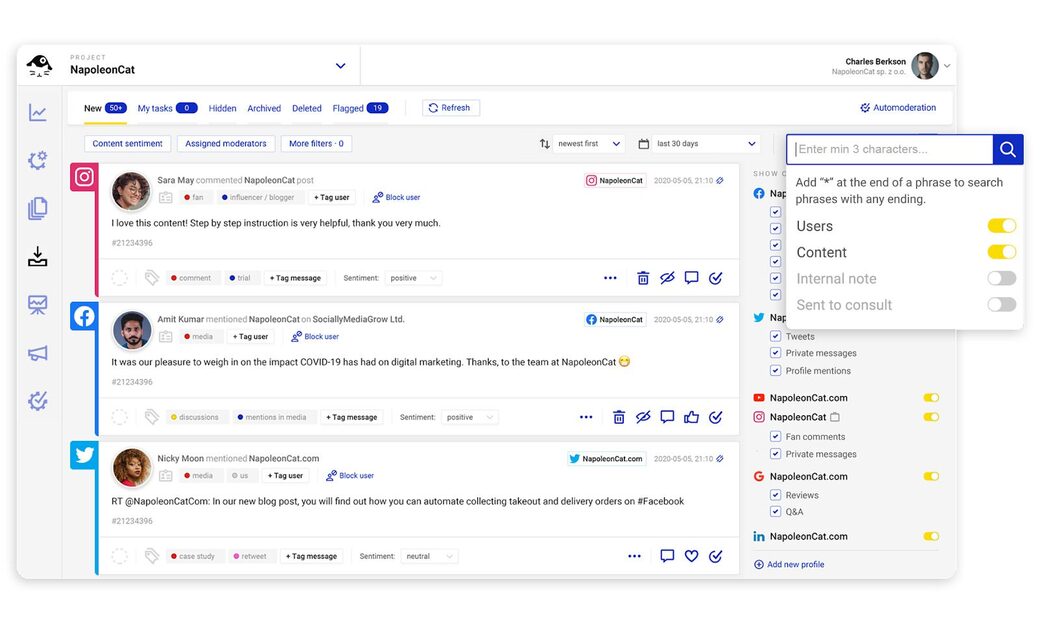
Task: Open the Content sentiment filter
Action: 127,144
